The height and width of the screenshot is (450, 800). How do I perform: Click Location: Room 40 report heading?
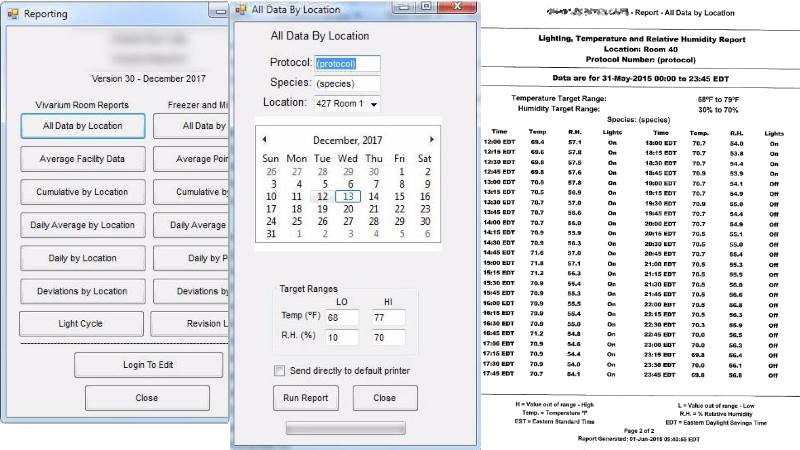point(641,49)
